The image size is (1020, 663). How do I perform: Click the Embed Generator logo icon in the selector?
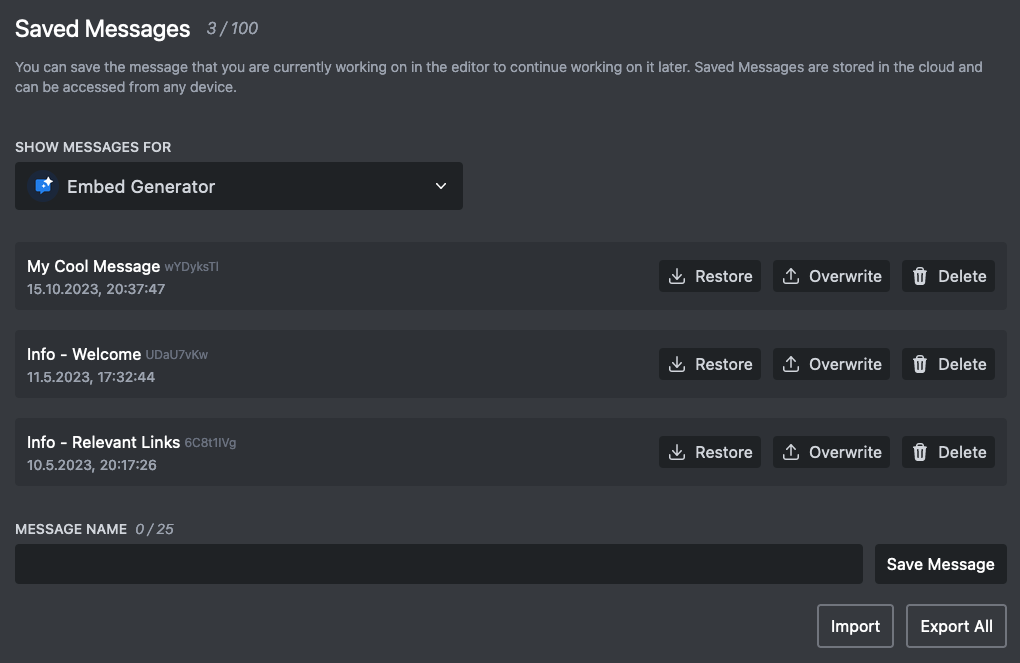pos(42,186)
